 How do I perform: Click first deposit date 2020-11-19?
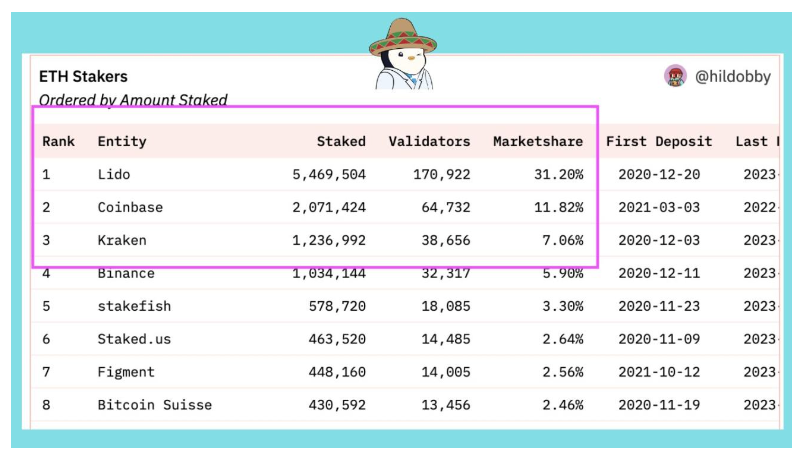(x=659, y=405)
